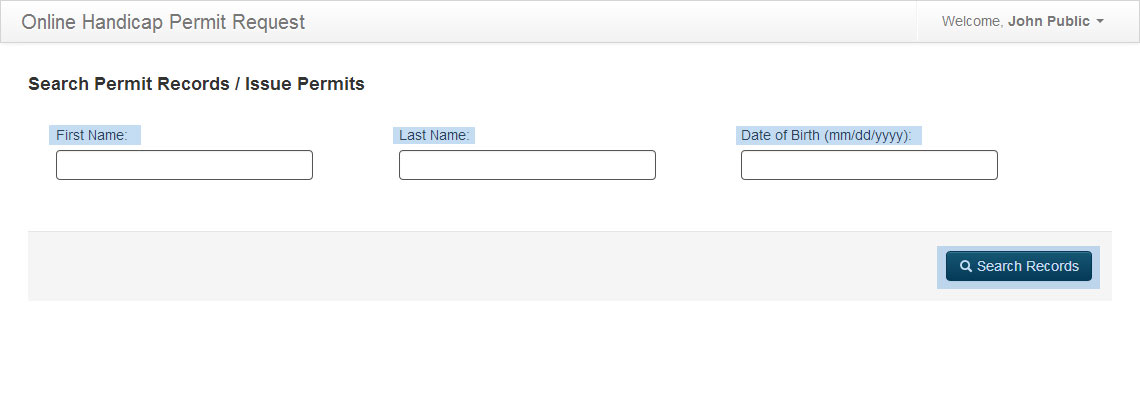Open the Online Handicap Permit Request home link
The image size is (1140, 394).
pyautogui.click(x=164, y=22)
